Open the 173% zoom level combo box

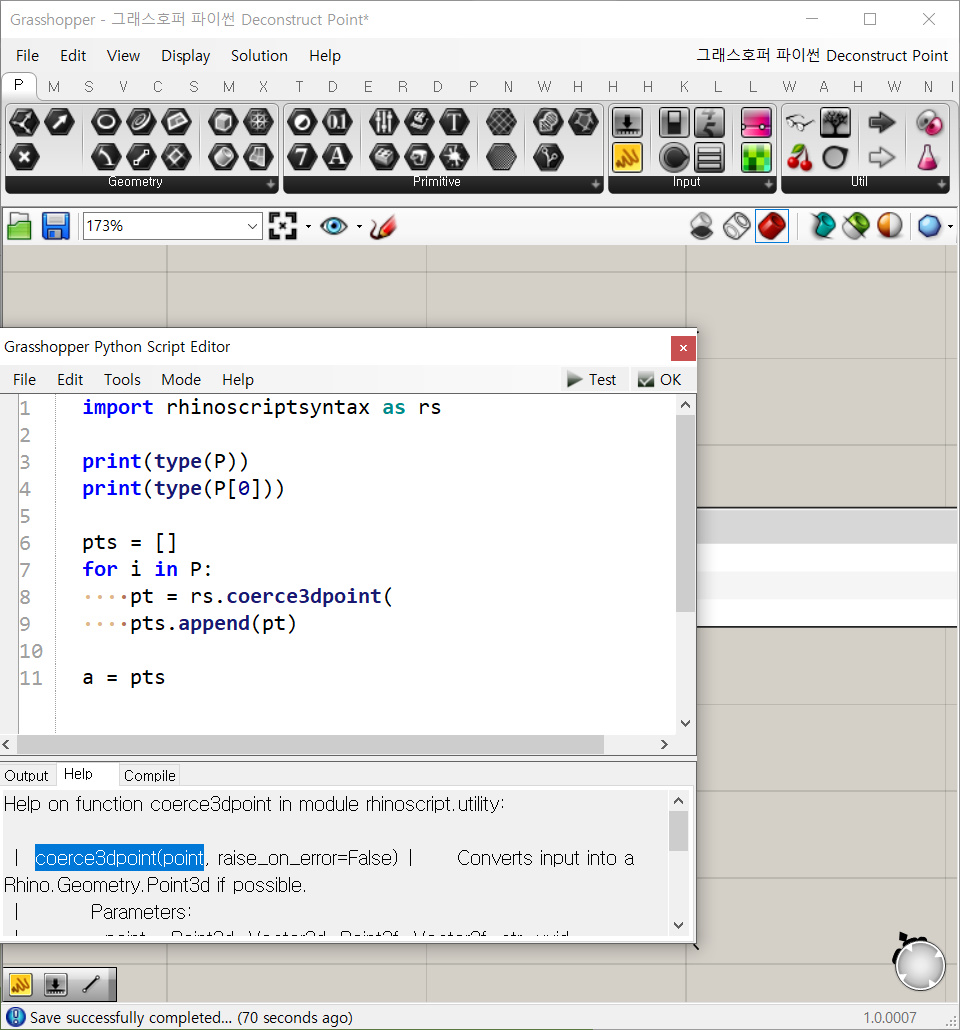(172, 226)
